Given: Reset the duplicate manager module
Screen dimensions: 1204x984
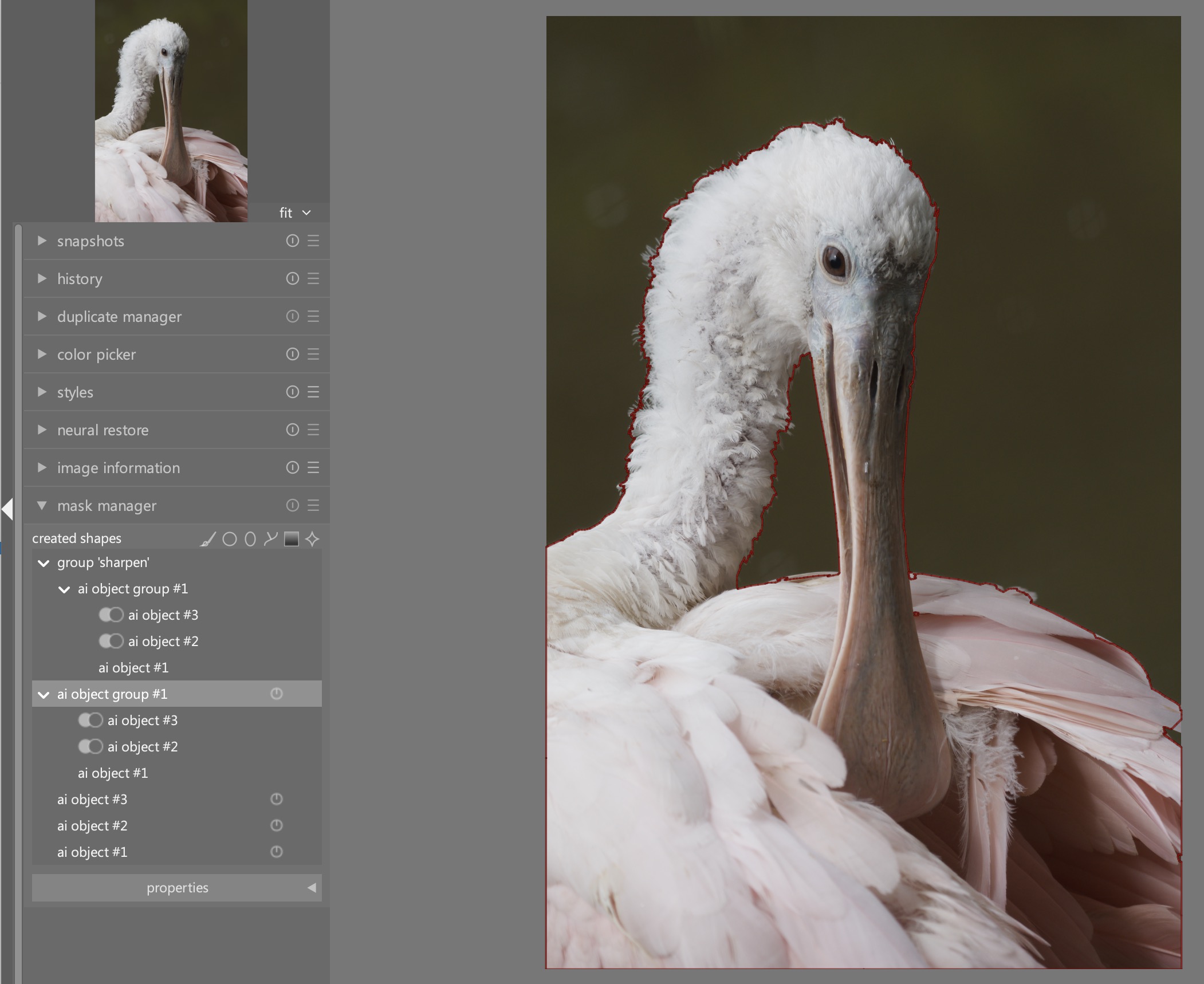Looking at the screenshot, I should pyautogui.click(x=293, y=316).
